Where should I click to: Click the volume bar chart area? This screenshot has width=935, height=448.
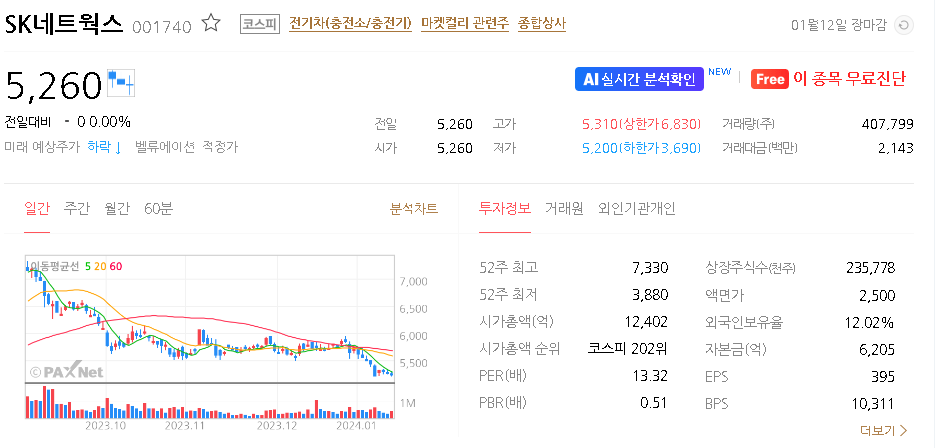[209, 401]
